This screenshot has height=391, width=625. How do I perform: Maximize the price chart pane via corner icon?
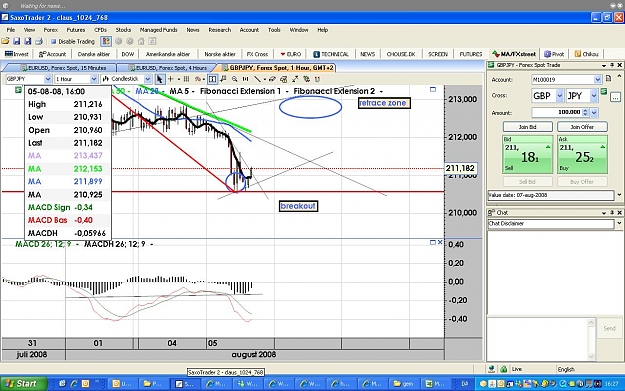click(433, 89)
